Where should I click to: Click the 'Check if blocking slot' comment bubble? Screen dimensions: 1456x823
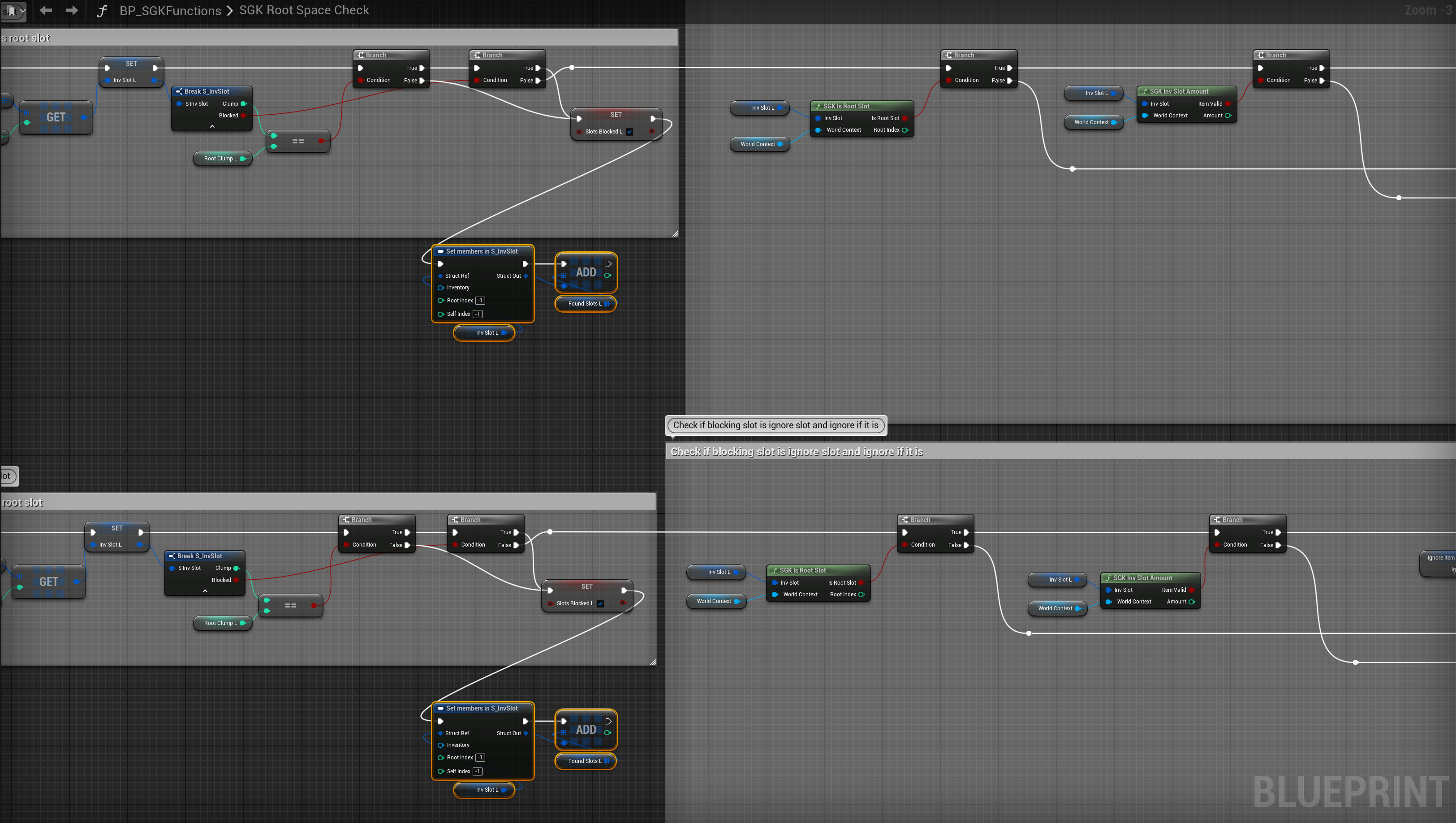[775, 425]
